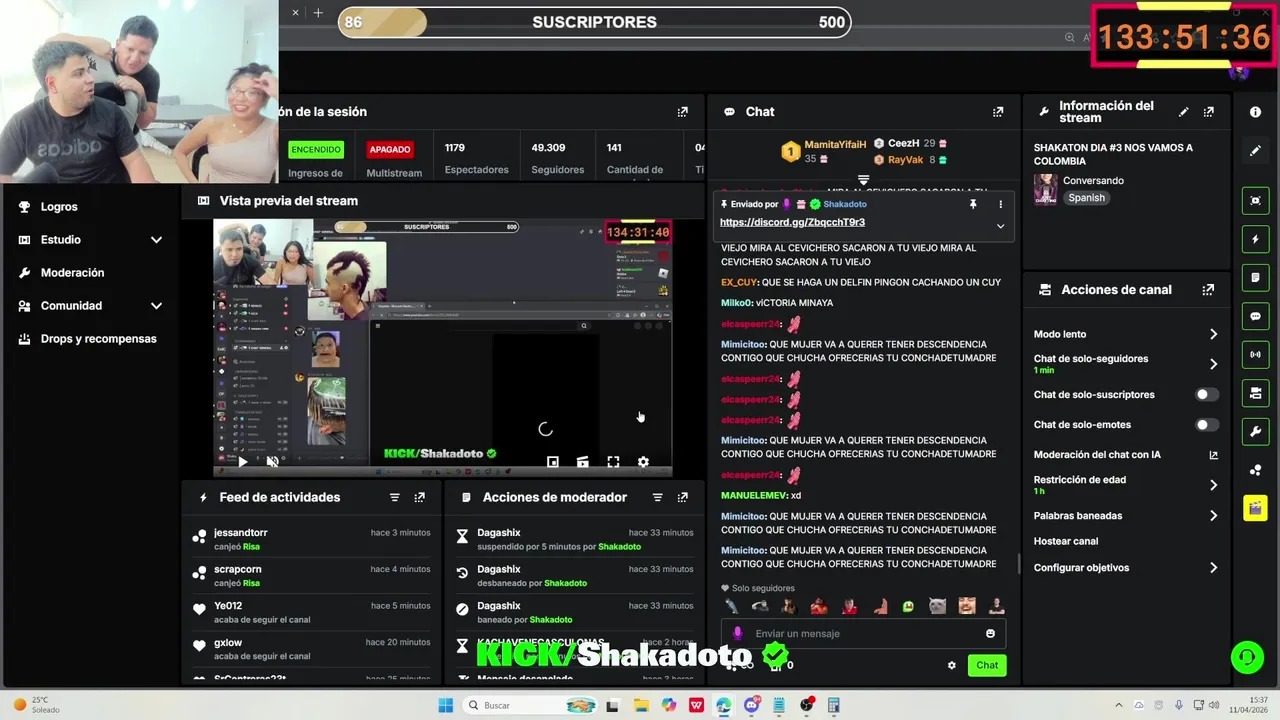
Task: Toggle the wrench stream info sidebar icon
Action: (x=1255, y=431)
